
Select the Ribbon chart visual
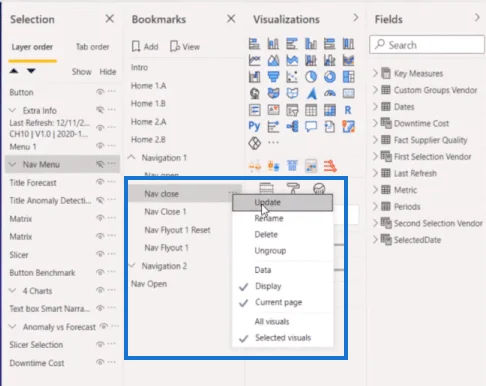click(x=348, y=60)
